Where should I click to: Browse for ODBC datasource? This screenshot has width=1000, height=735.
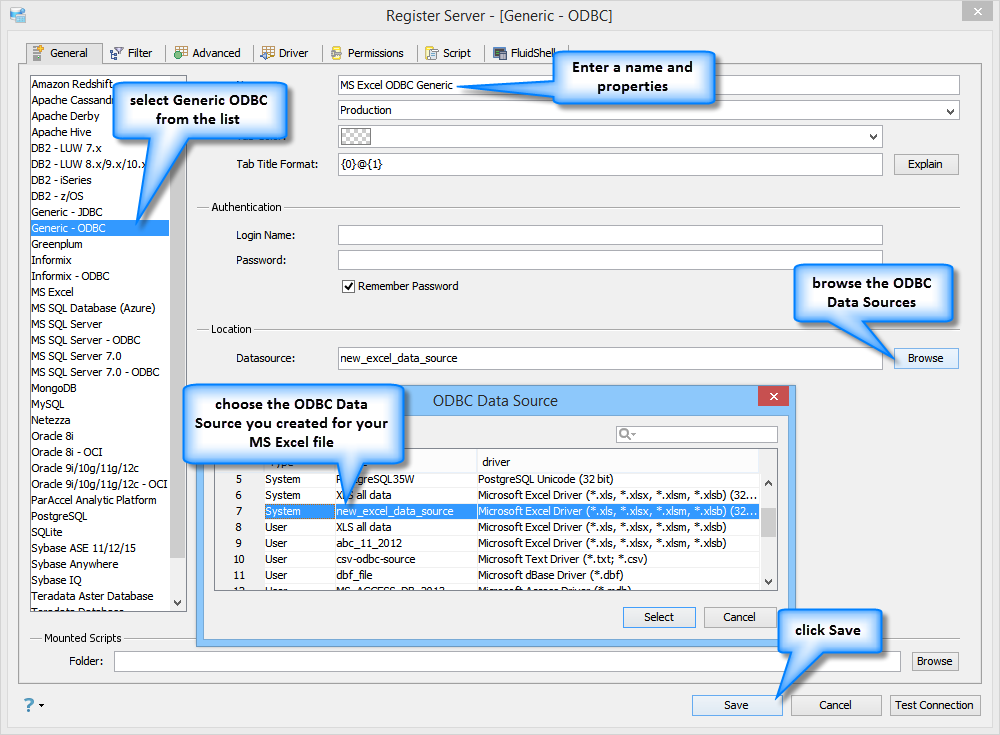(925, 358)
